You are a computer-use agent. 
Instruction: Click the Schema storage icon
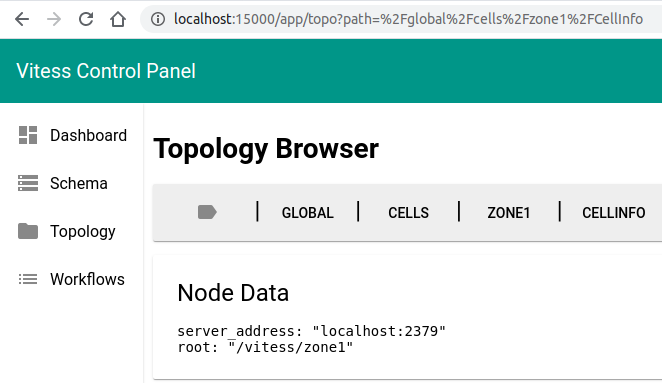[x=28, y=183]
